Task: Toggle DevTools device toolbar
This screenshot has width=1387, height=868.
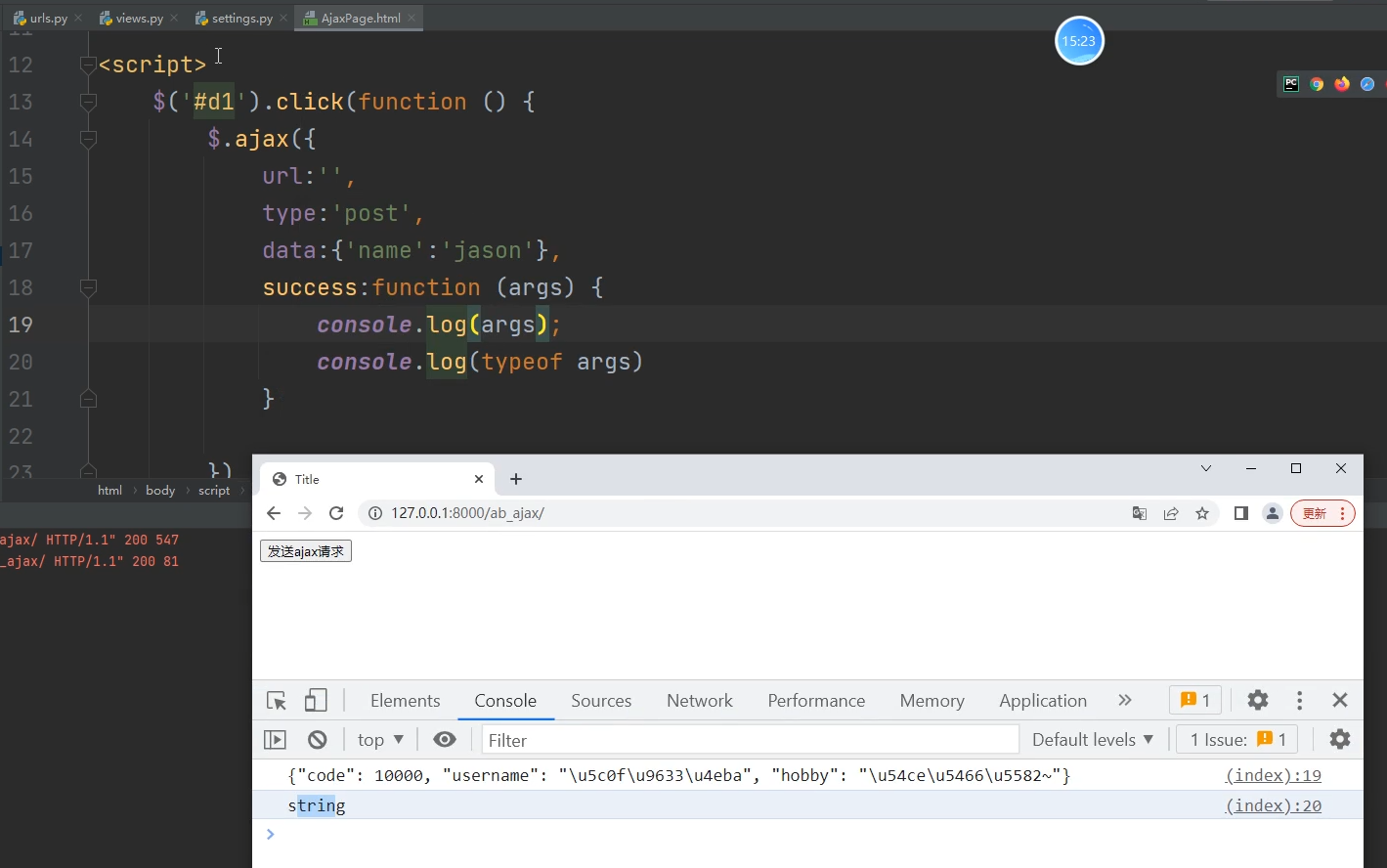Action: [x=316, y=701]
